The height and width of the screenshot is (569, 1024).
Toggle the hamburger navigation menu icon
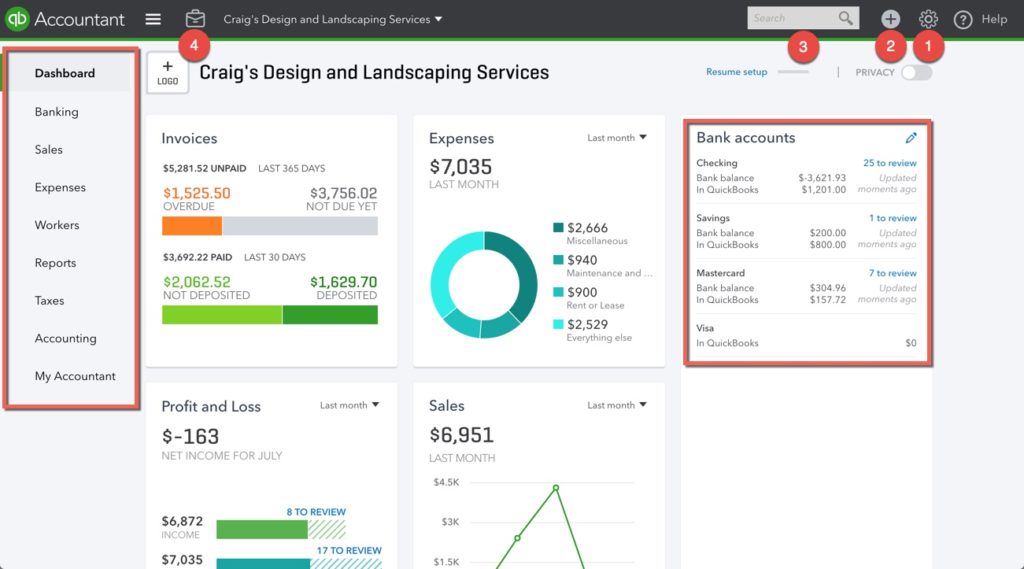coord(152,19)
